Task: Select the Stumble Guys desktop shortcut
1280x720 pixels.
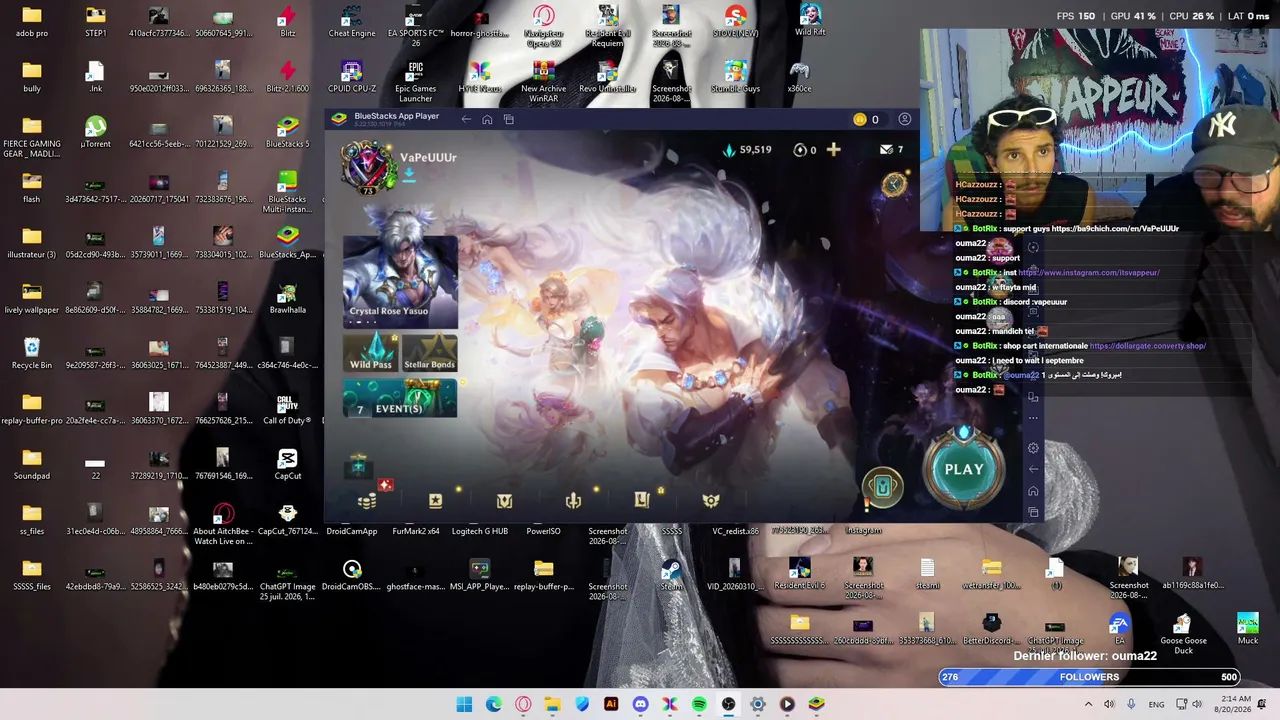Action: tap(735, 77)
